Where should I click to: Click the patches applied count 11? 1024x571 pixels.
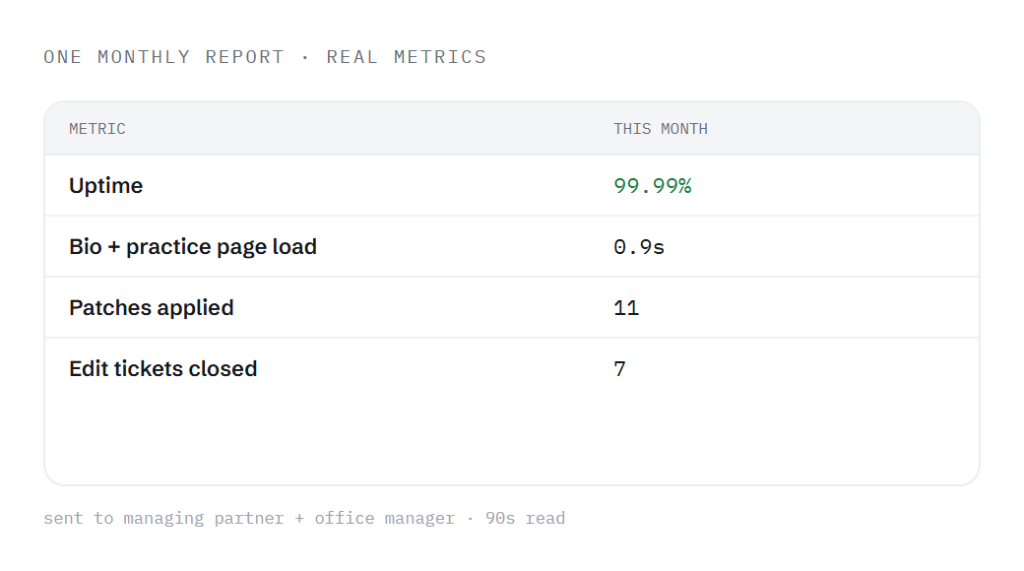pos(626,308)
